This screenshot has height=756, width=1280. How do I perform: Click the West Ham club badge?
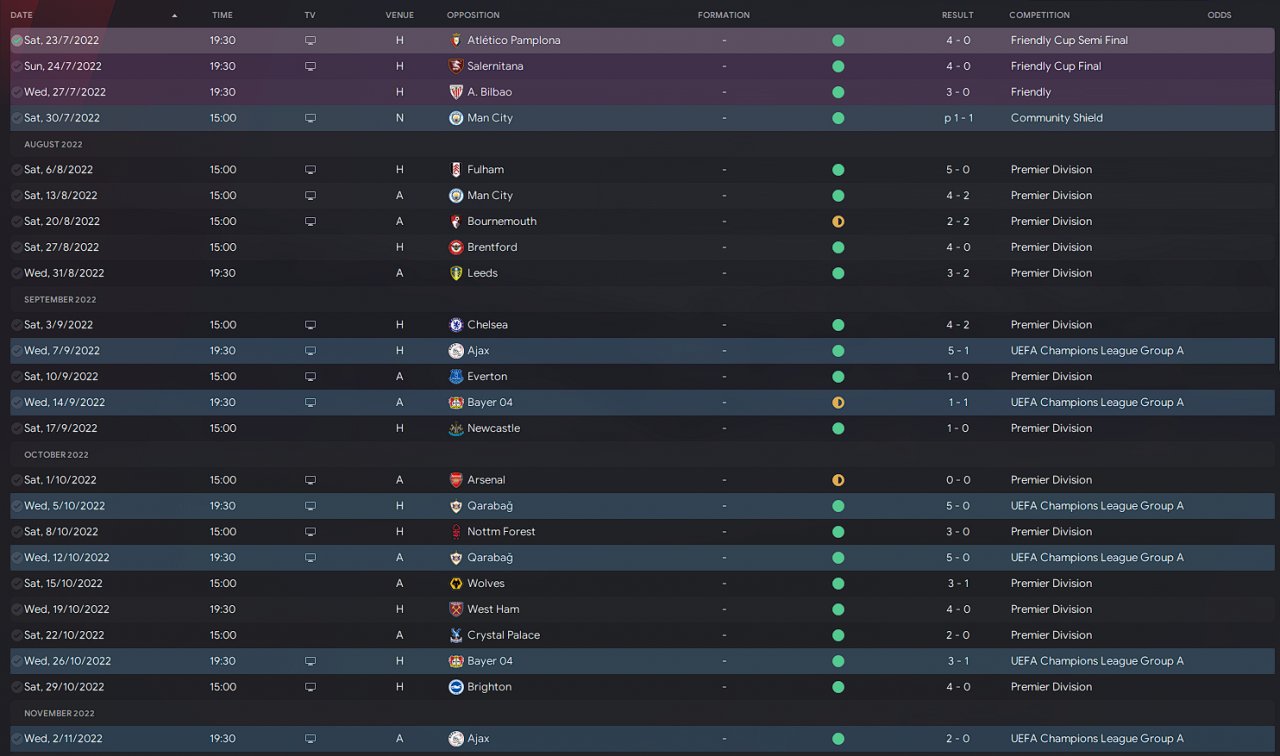pyautogui.click(x=456, y=609)
